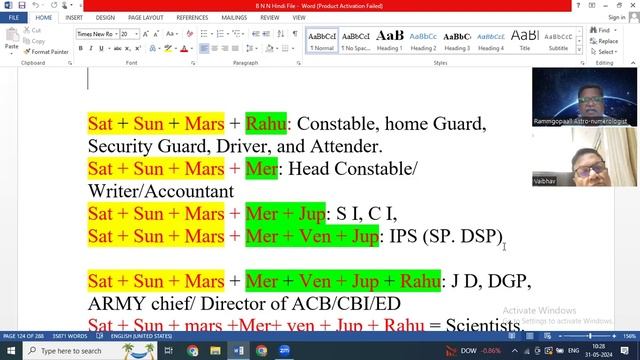Viewport: 640px width, 360px height.
Task: Shrink the font size
Action: (156, 34)
